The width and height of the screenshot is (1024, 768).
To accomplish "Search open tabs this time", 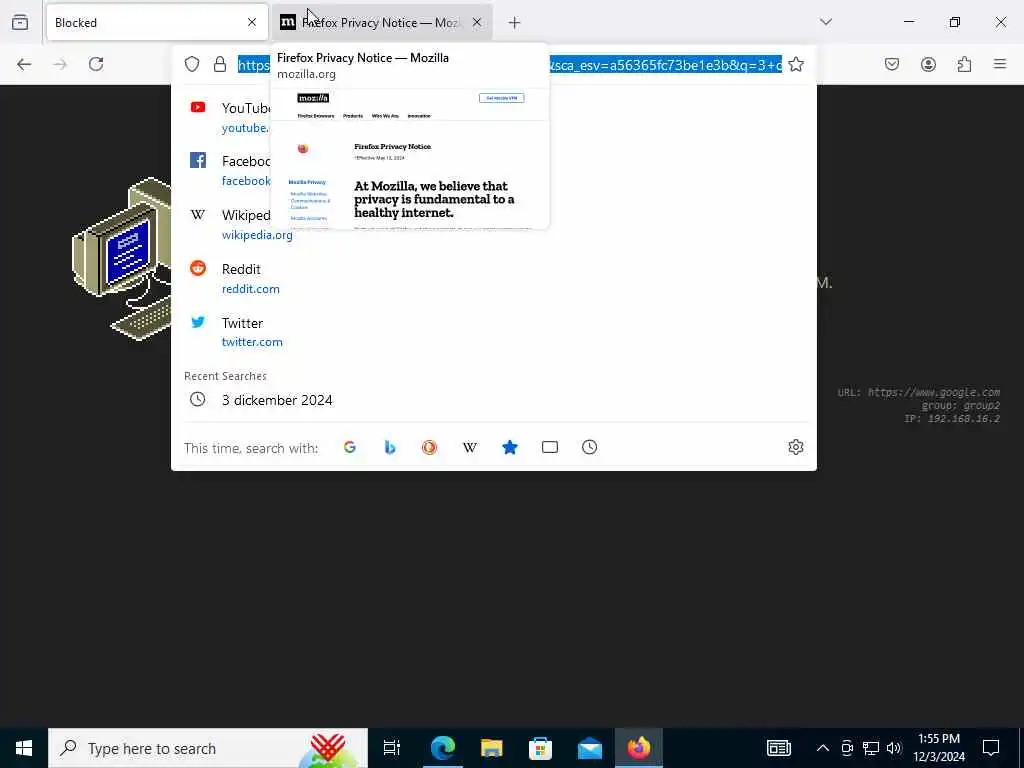I will coord(550,447).
